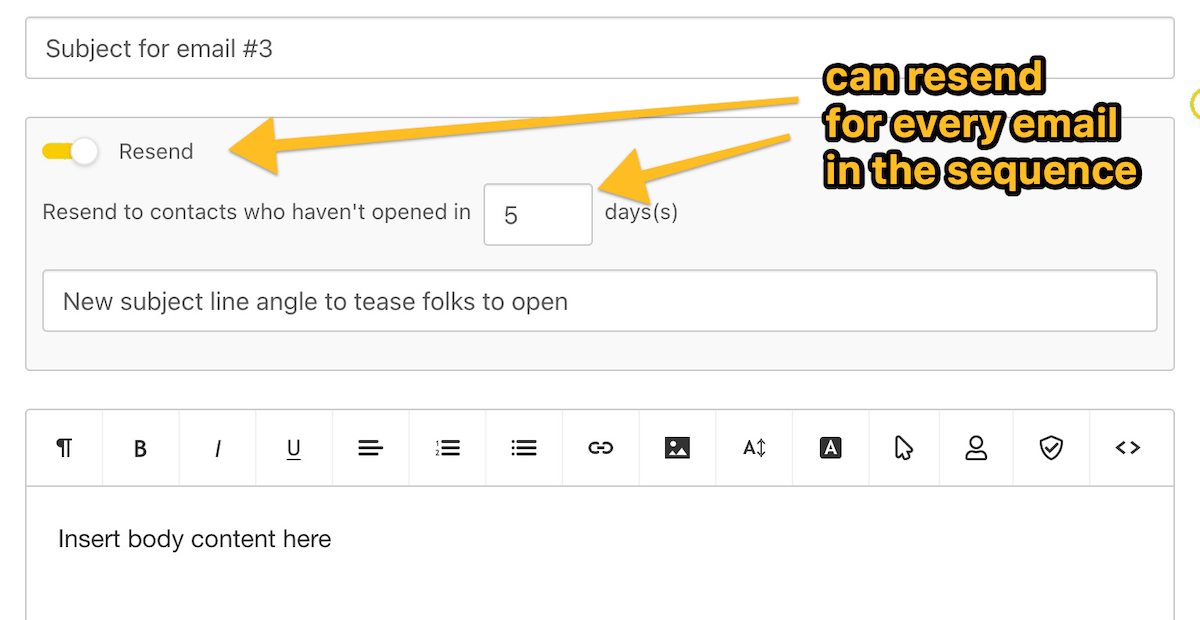
Task: Apply underline formatting
Action: click(294, 448)
